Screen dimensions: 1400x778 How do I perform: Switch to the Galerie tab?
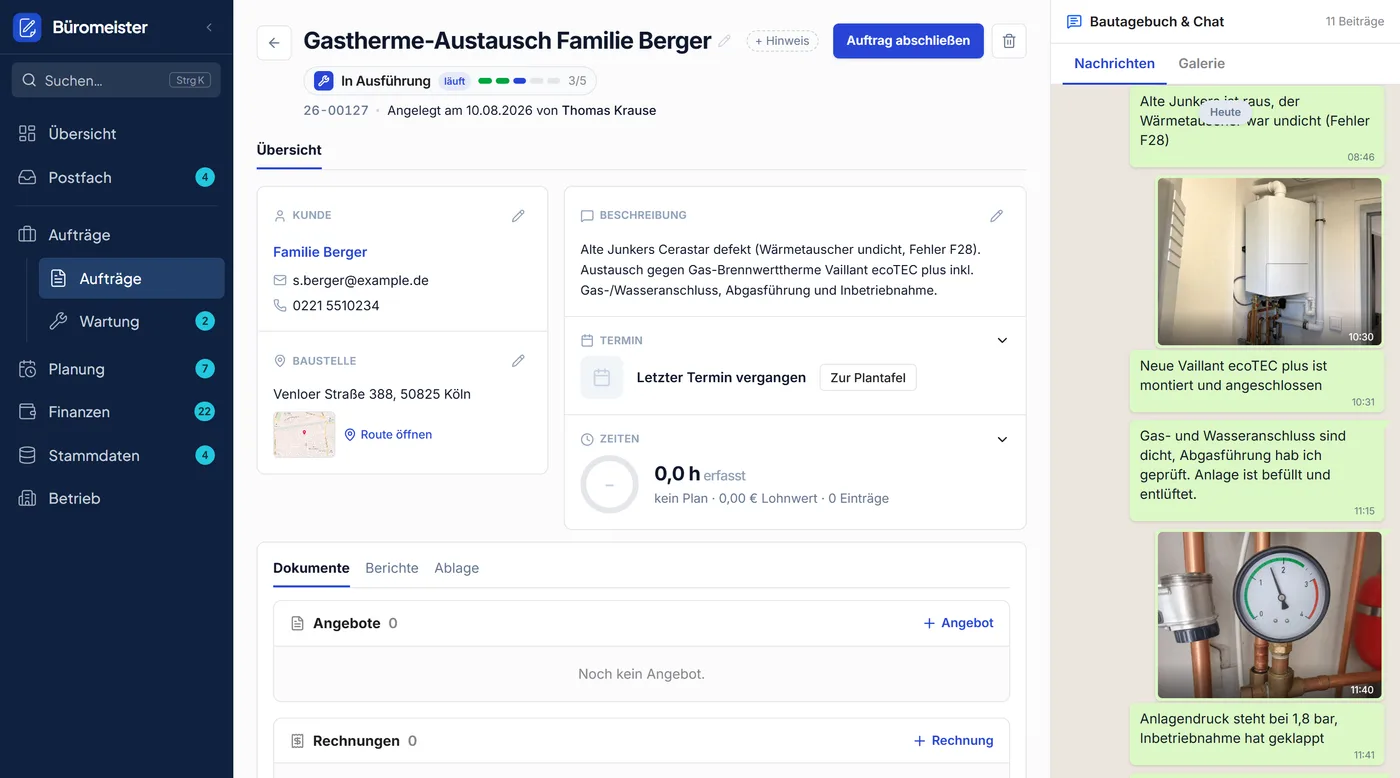pos(1201,63)
